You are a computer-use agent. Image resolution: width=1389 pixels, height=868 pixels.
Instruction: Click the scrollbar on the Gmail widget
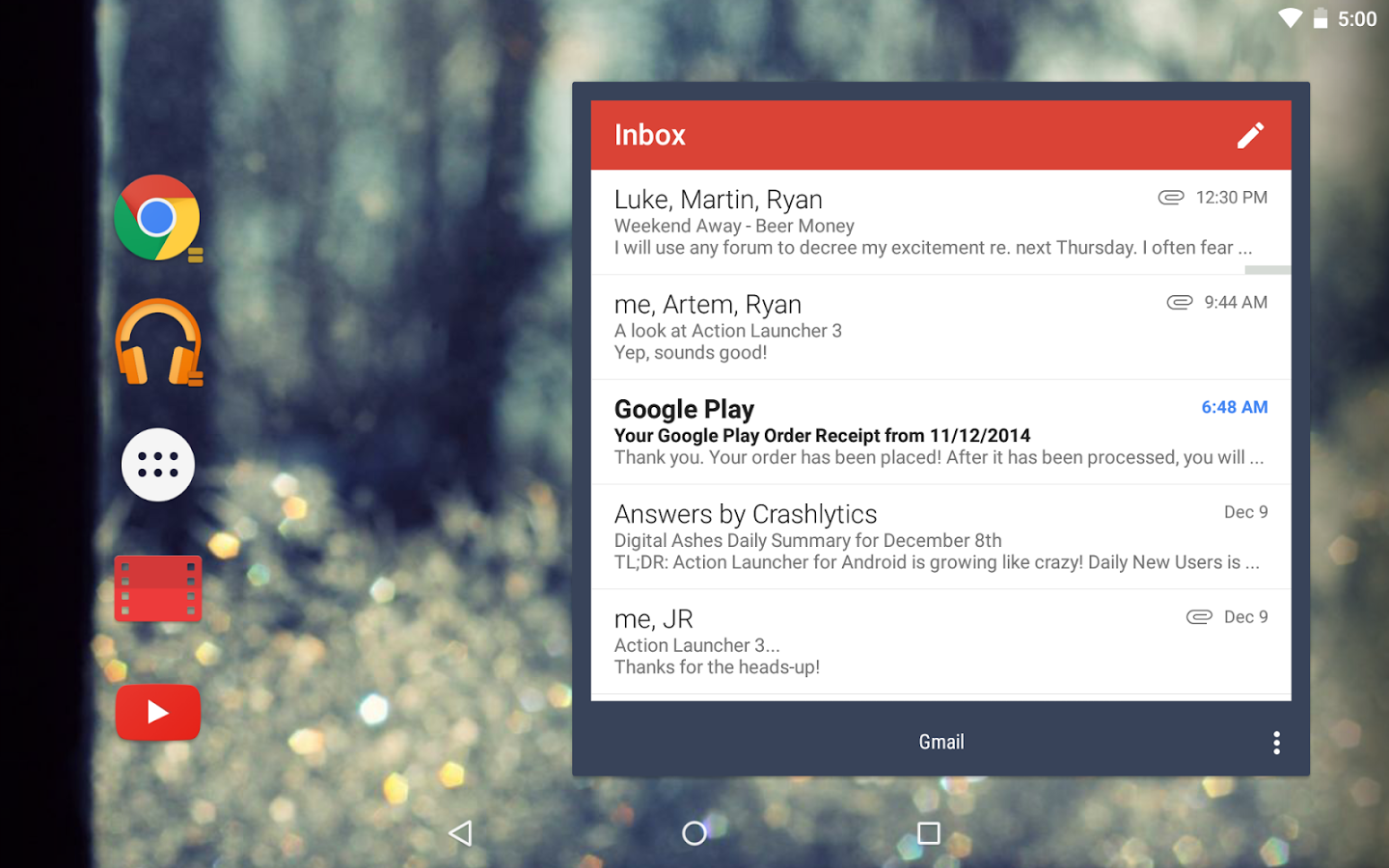click(x=1267, y=270)
